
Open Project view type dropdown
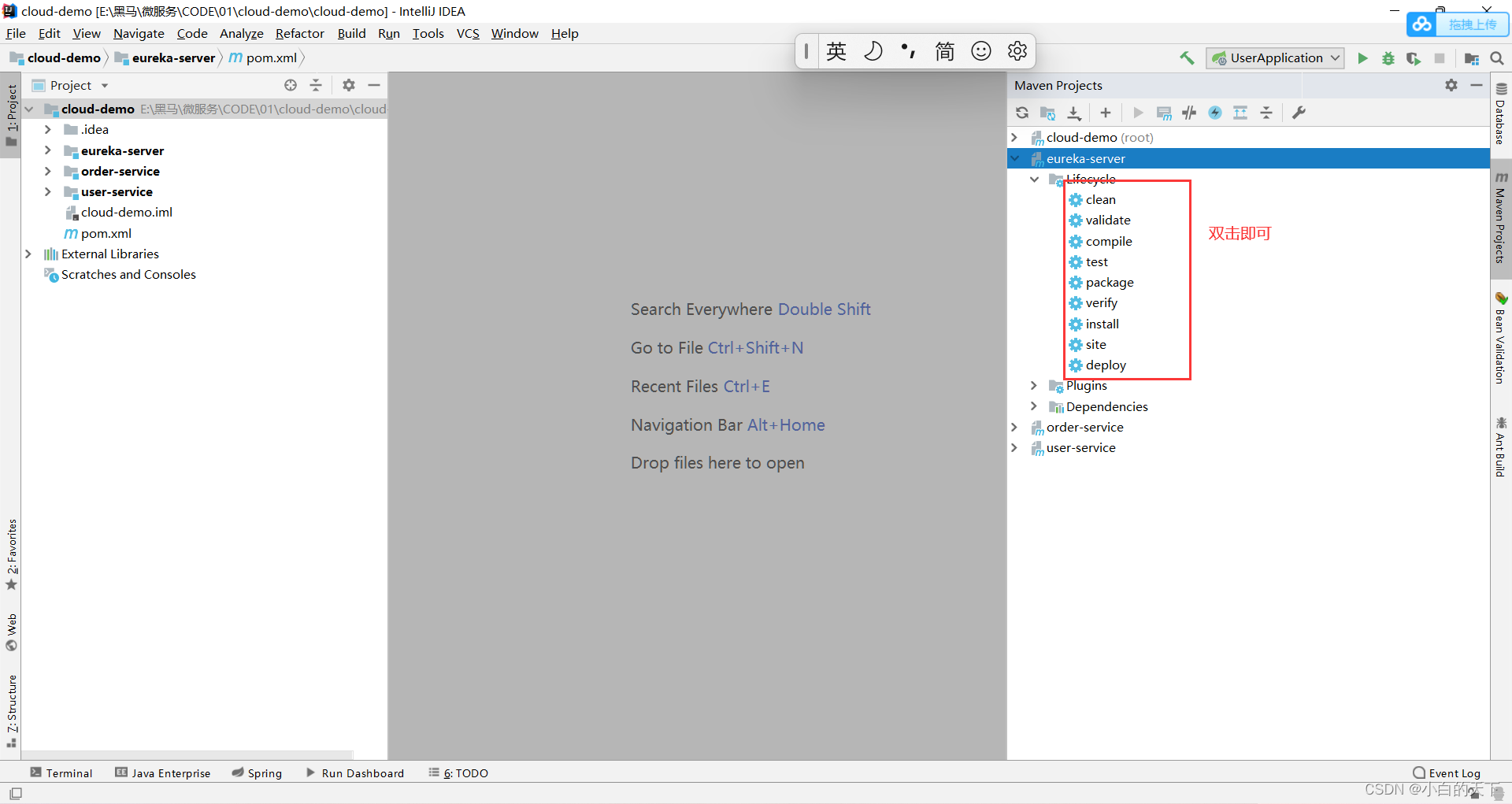coord(69,85)
